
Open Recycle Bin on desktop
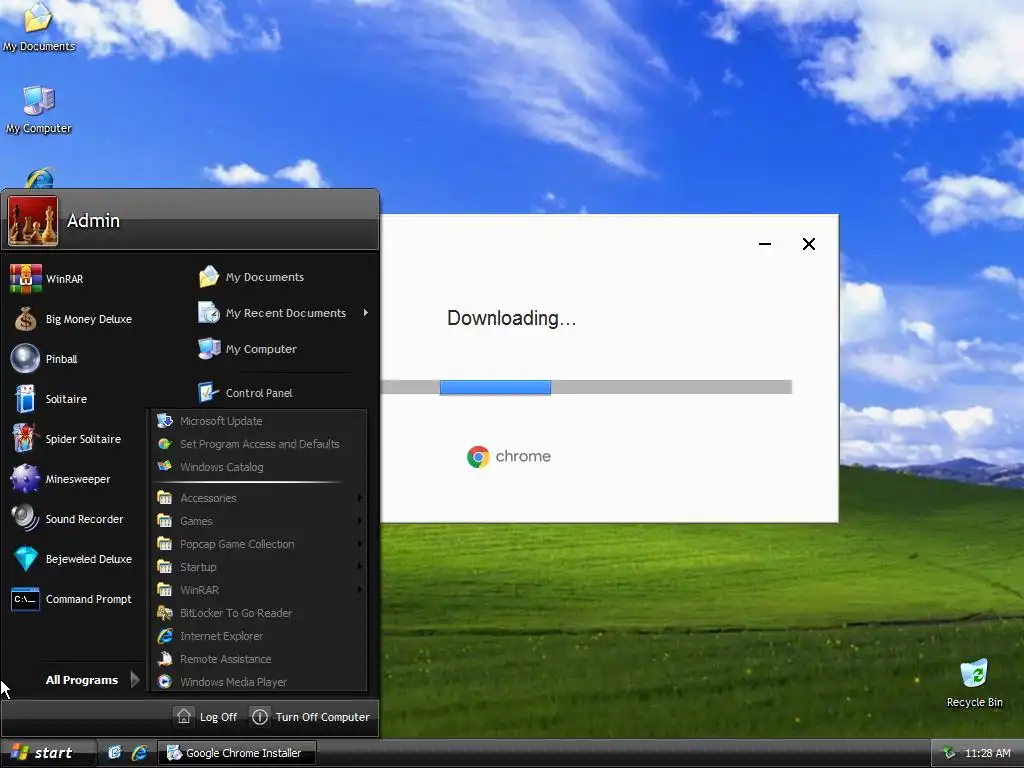click(x=974, y=682)
